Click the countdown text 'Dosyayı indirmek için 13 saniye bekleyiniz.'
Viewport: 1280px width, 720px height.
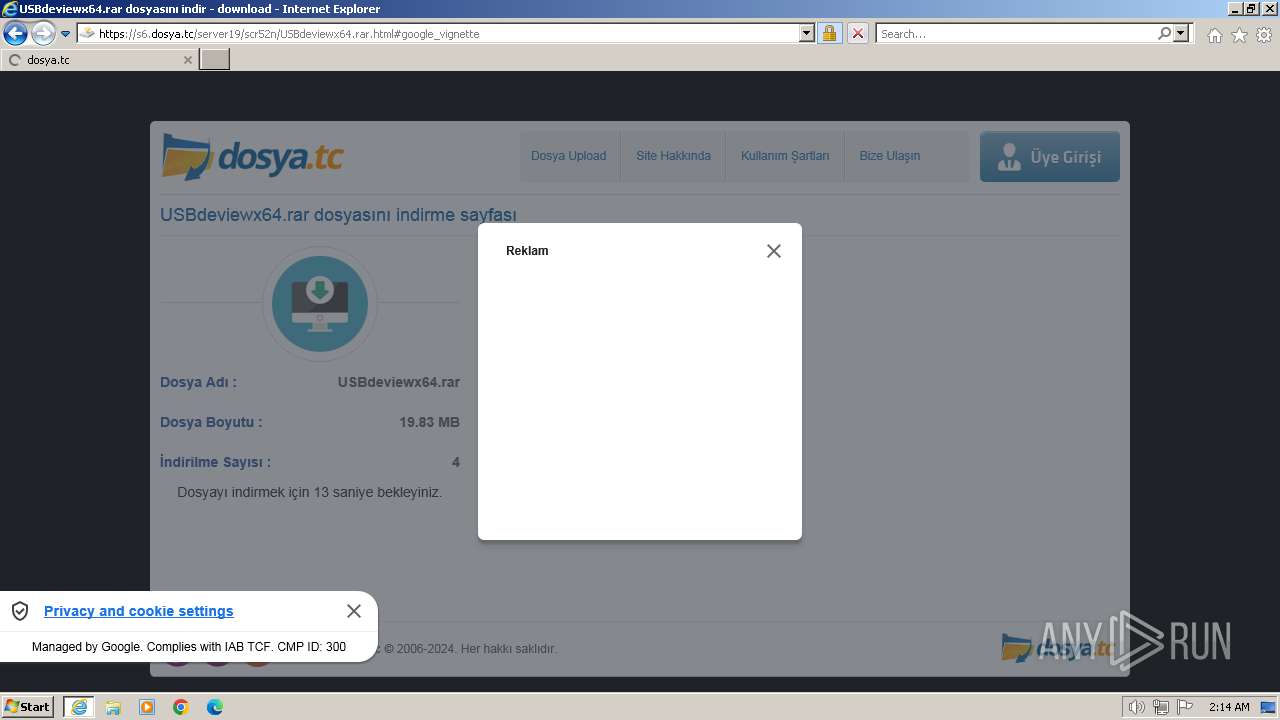[310, 492]
